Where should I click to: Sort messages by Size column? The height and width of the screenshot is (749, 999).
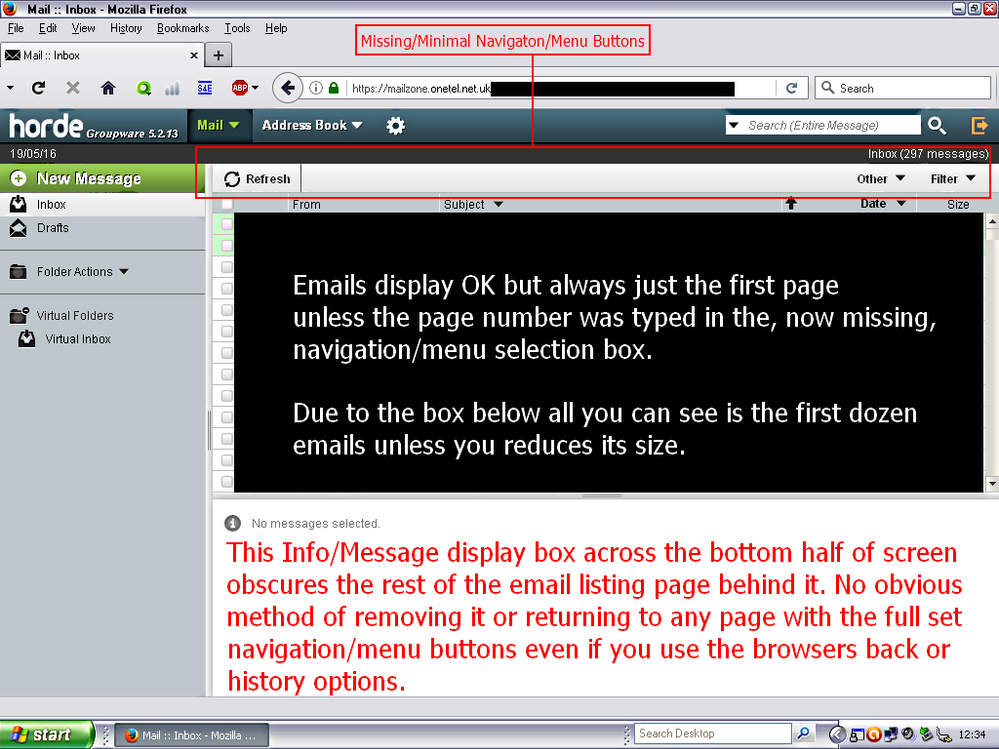point(958,204)
